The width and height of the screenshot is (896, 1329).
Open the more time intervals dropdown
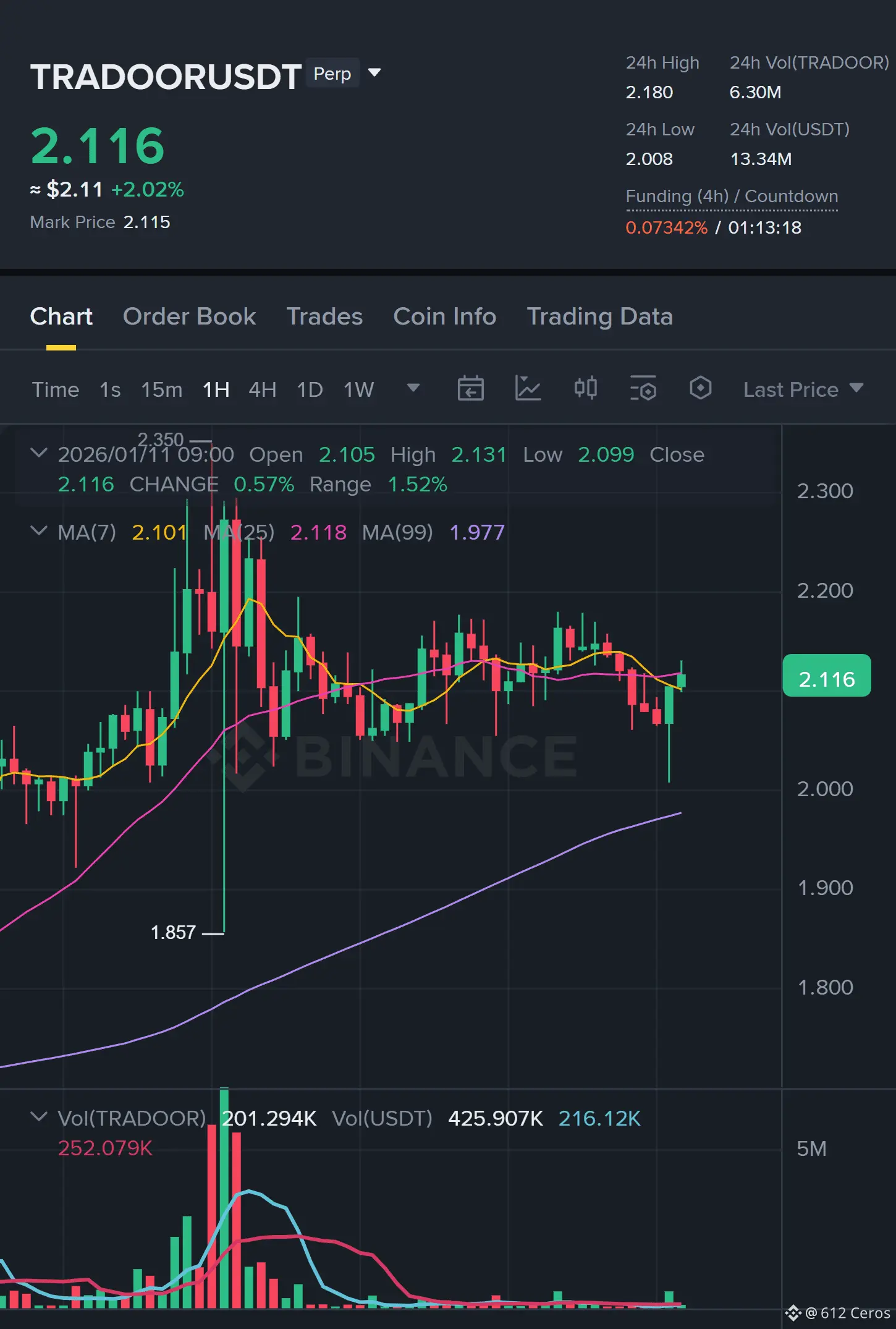tap(413, 388)
